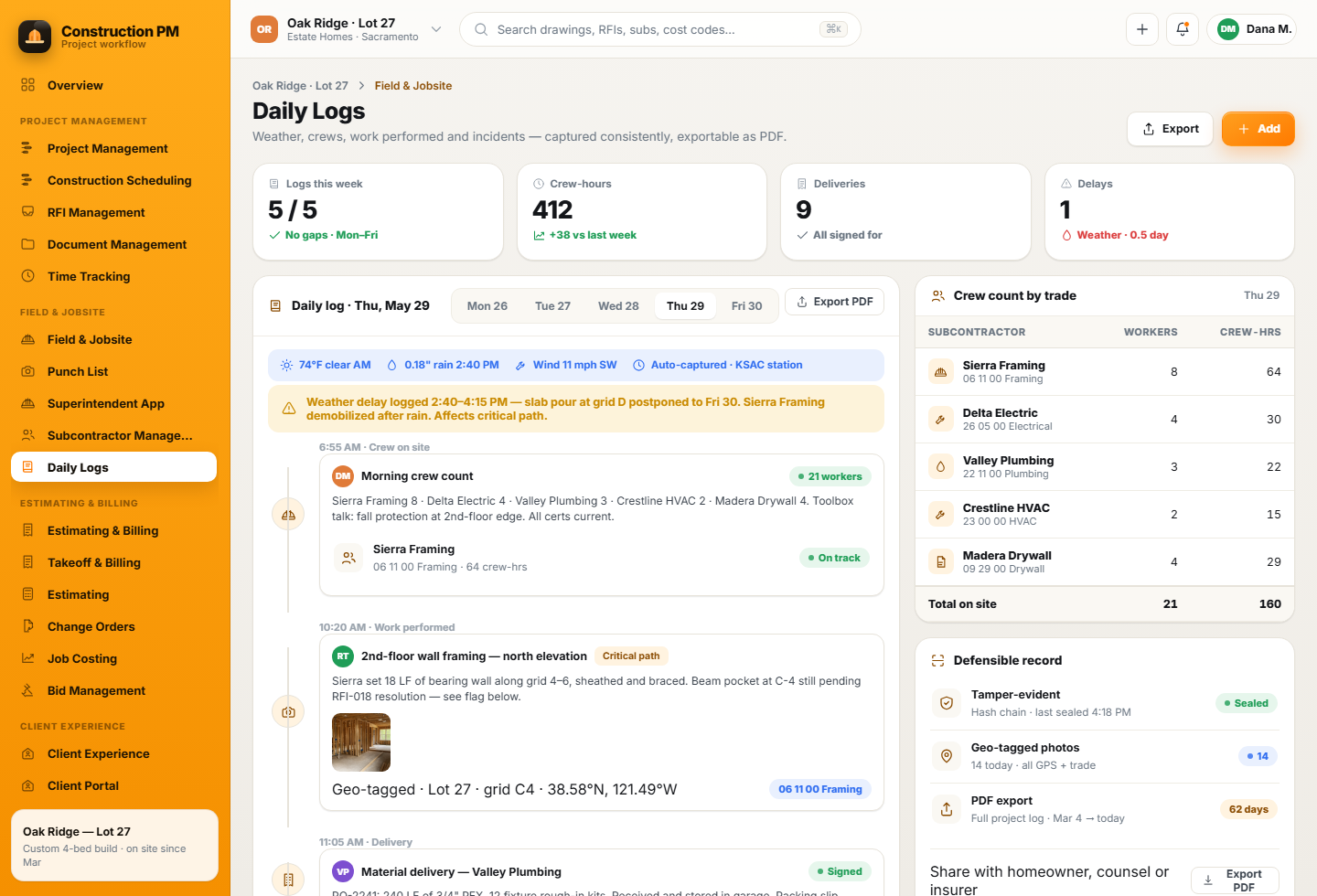
Task: Click the plus icon in top bar
Action: coord(1142,29)
